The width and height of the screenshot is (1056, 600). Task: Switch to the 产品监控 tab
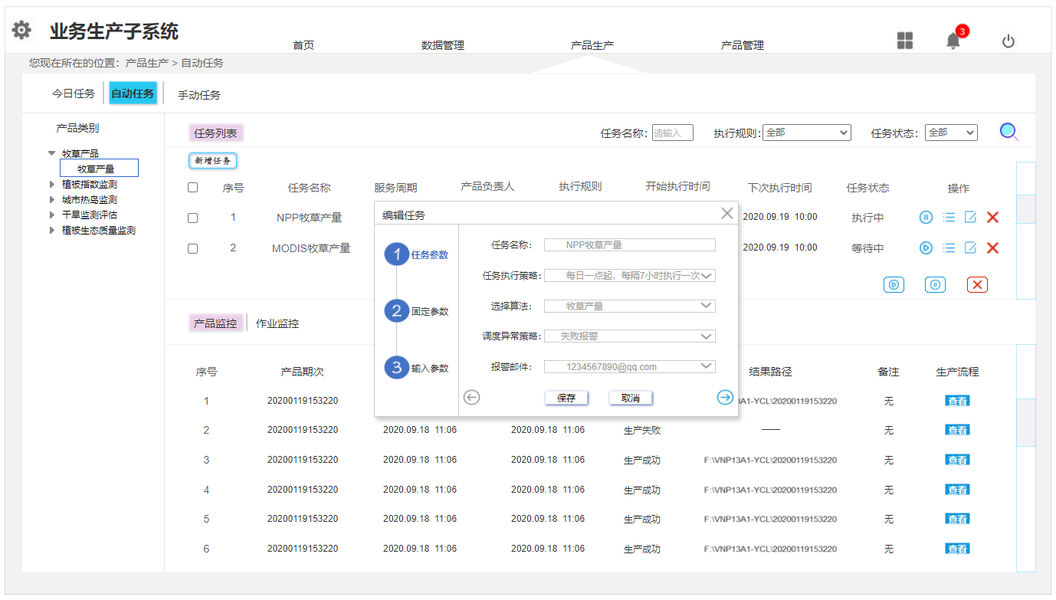click(215, 323)
